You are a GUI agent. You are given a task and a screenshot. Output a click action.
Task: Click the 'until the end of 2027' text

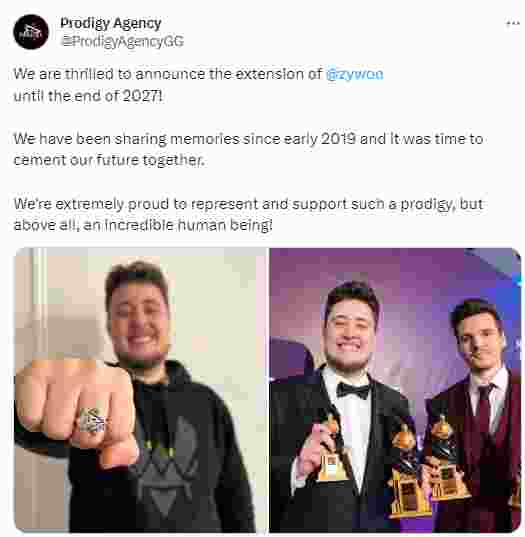coord(88,96)
